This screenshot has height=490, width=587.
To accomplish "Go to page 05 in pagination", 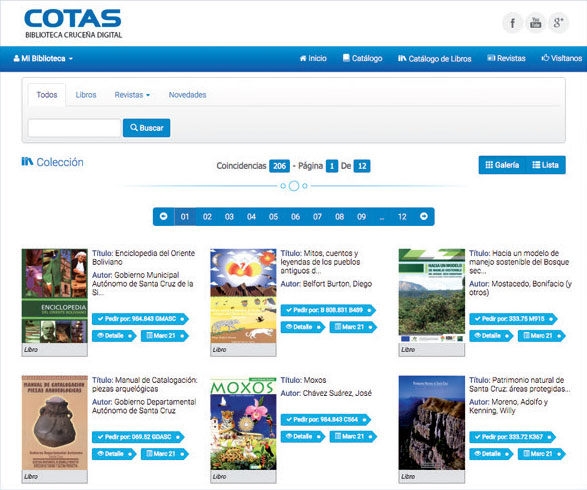I will pos(273,217).
